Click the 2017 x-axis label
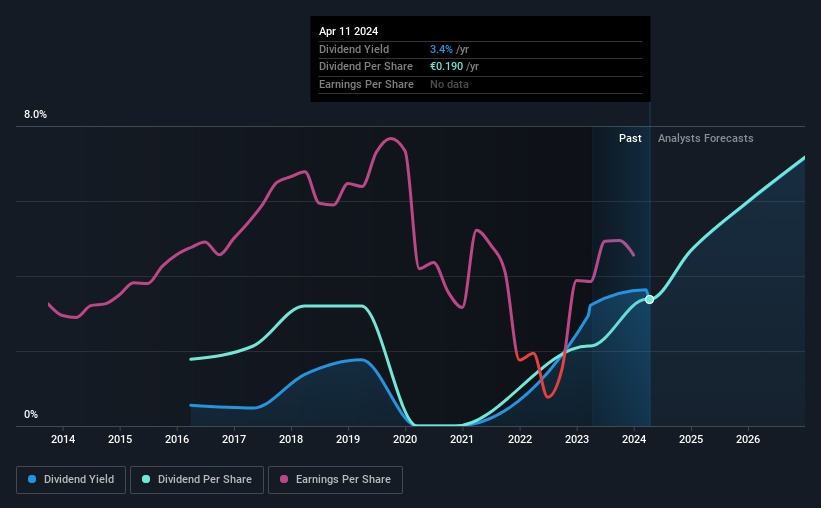The width and height of the screenshot is (821, 508). 234,439
